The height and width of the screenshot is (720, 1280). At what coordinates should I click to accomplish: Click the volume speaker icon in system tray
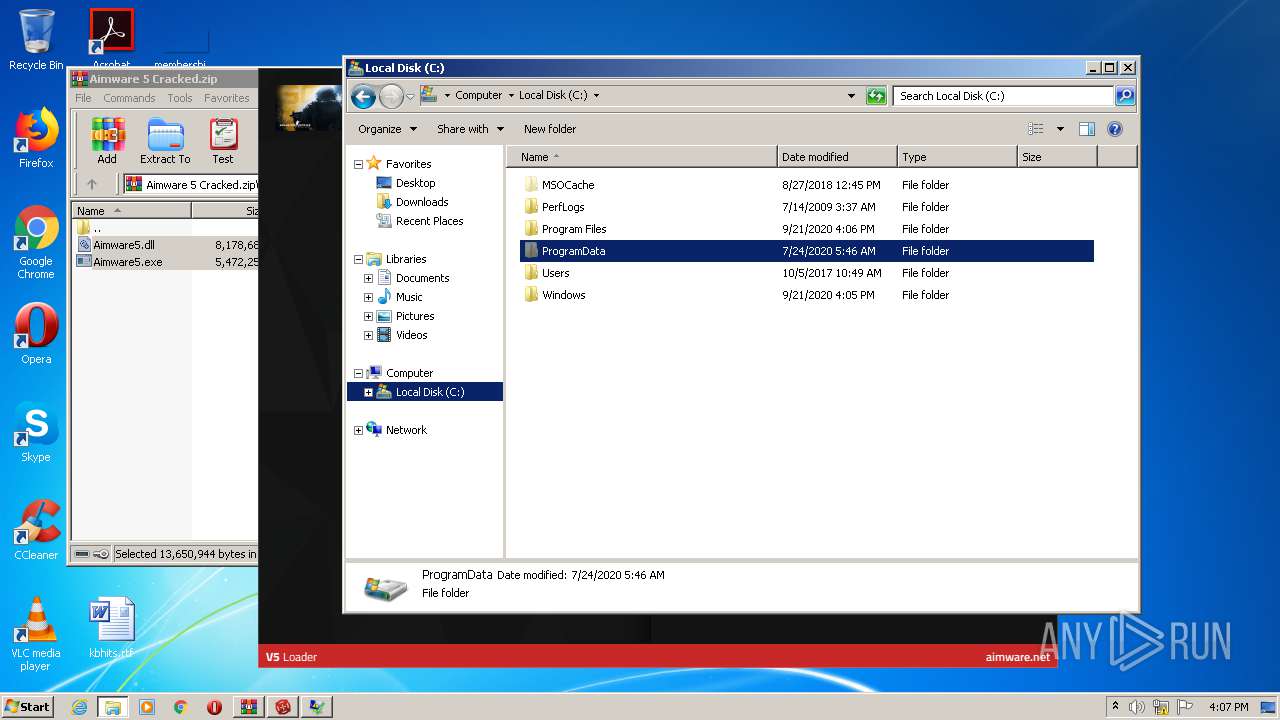1137,707
